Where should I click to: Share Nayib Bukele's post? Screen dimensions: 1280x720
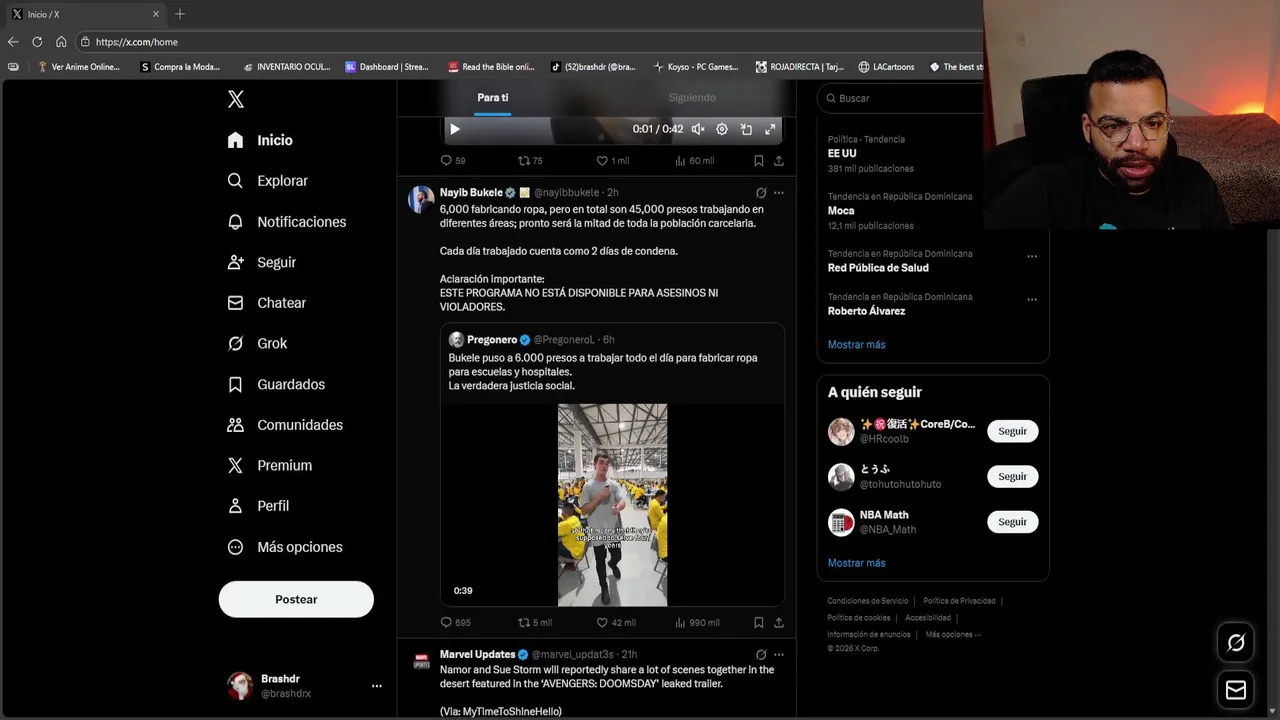pyautogui.click(x=779, y=622)
